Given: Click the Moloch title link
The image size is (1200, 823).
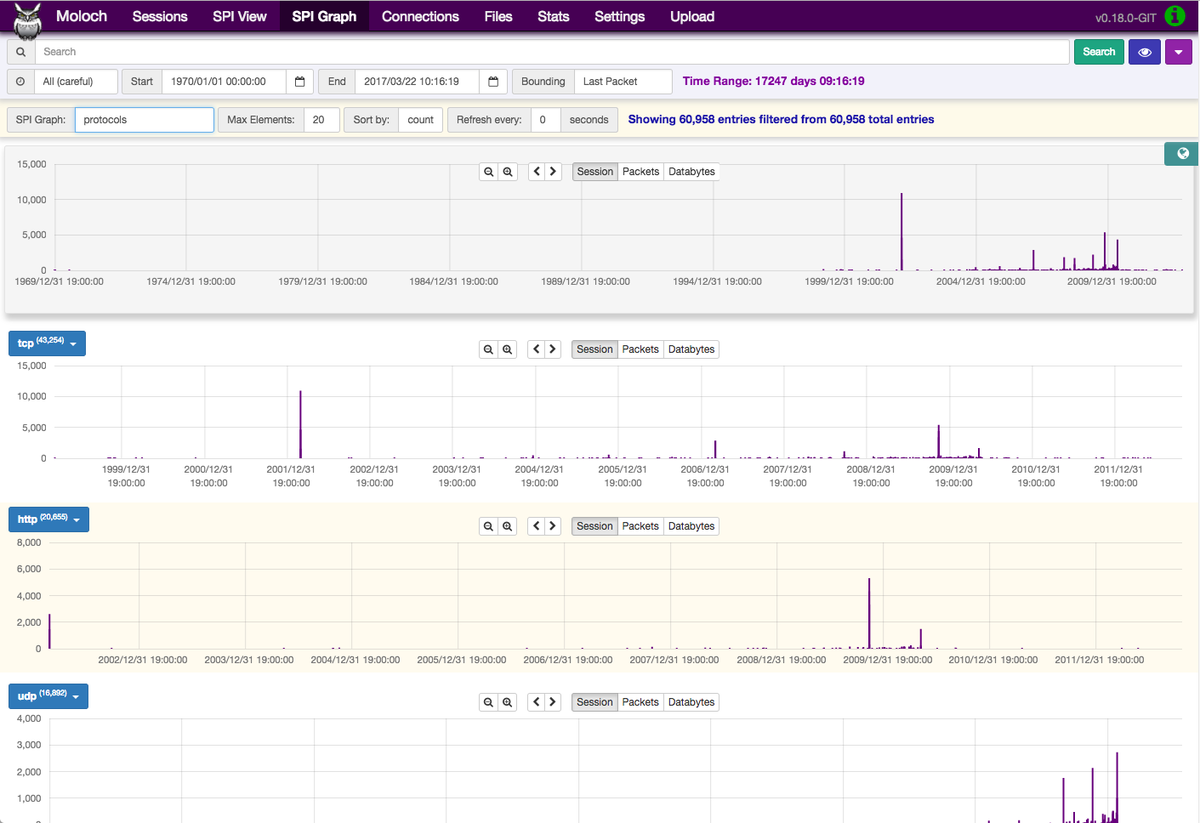Looking at the screenshot, I should click(81, 16).
